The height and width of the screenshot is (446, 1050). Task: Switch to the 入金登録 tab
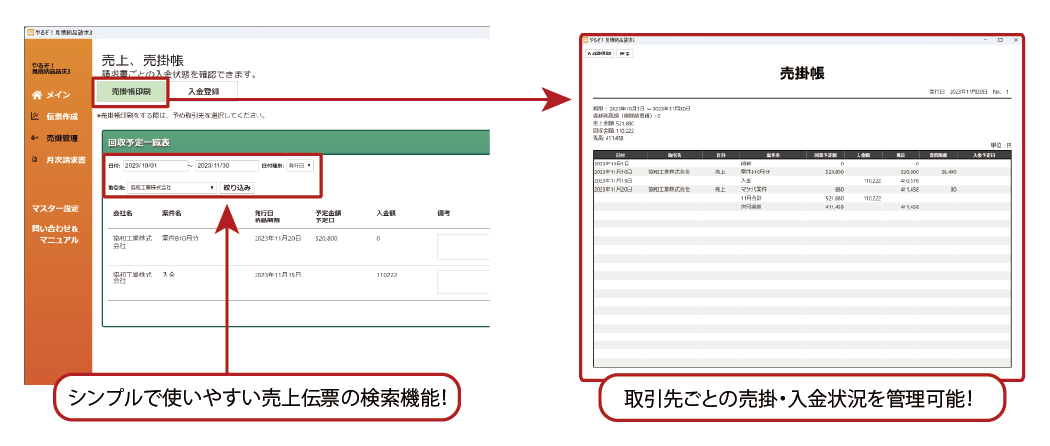point(204,91)
